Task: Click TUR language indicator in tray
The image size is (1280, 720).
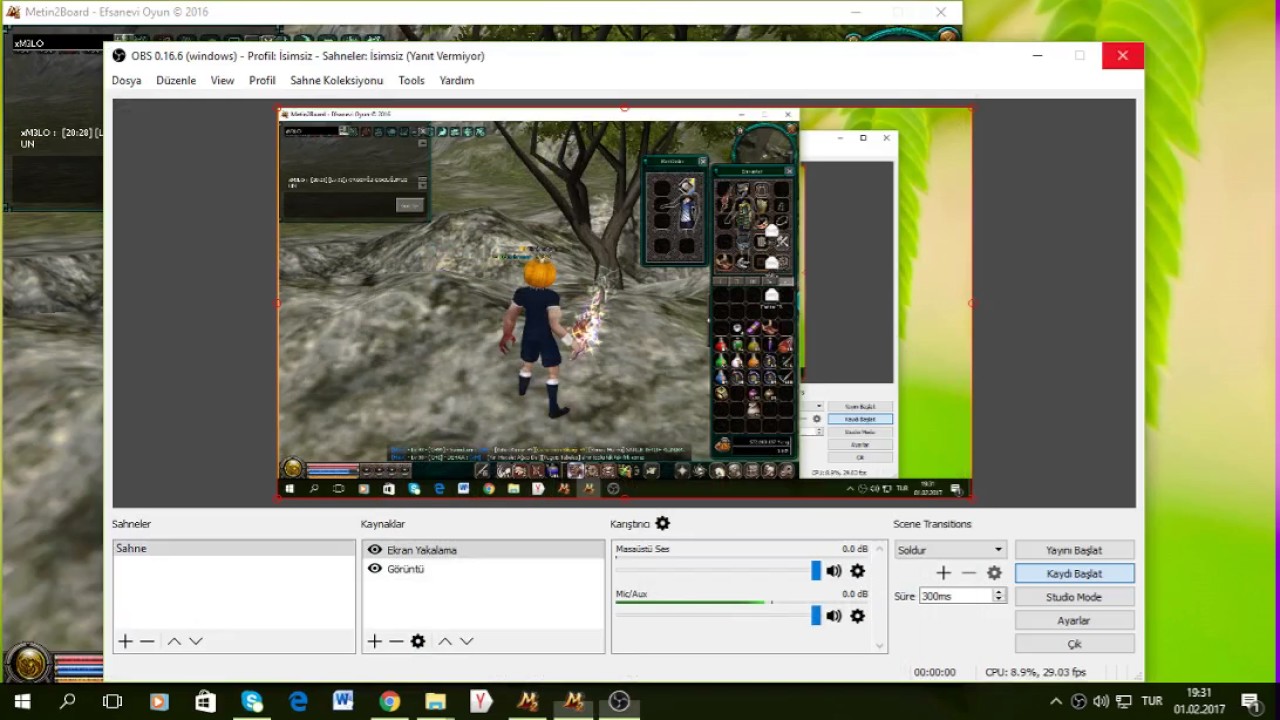Action: tap(1151, 702)
